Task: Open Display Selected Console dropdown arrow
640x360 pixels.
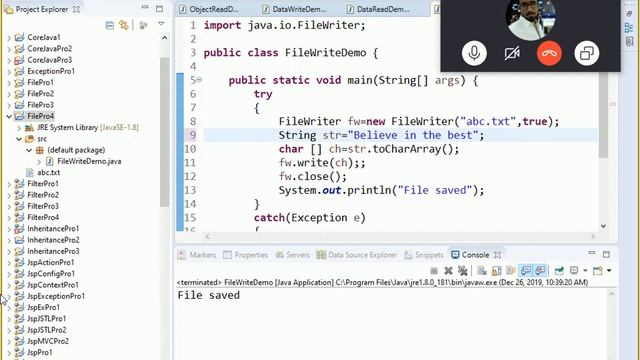Action: (x=585, y=271)
